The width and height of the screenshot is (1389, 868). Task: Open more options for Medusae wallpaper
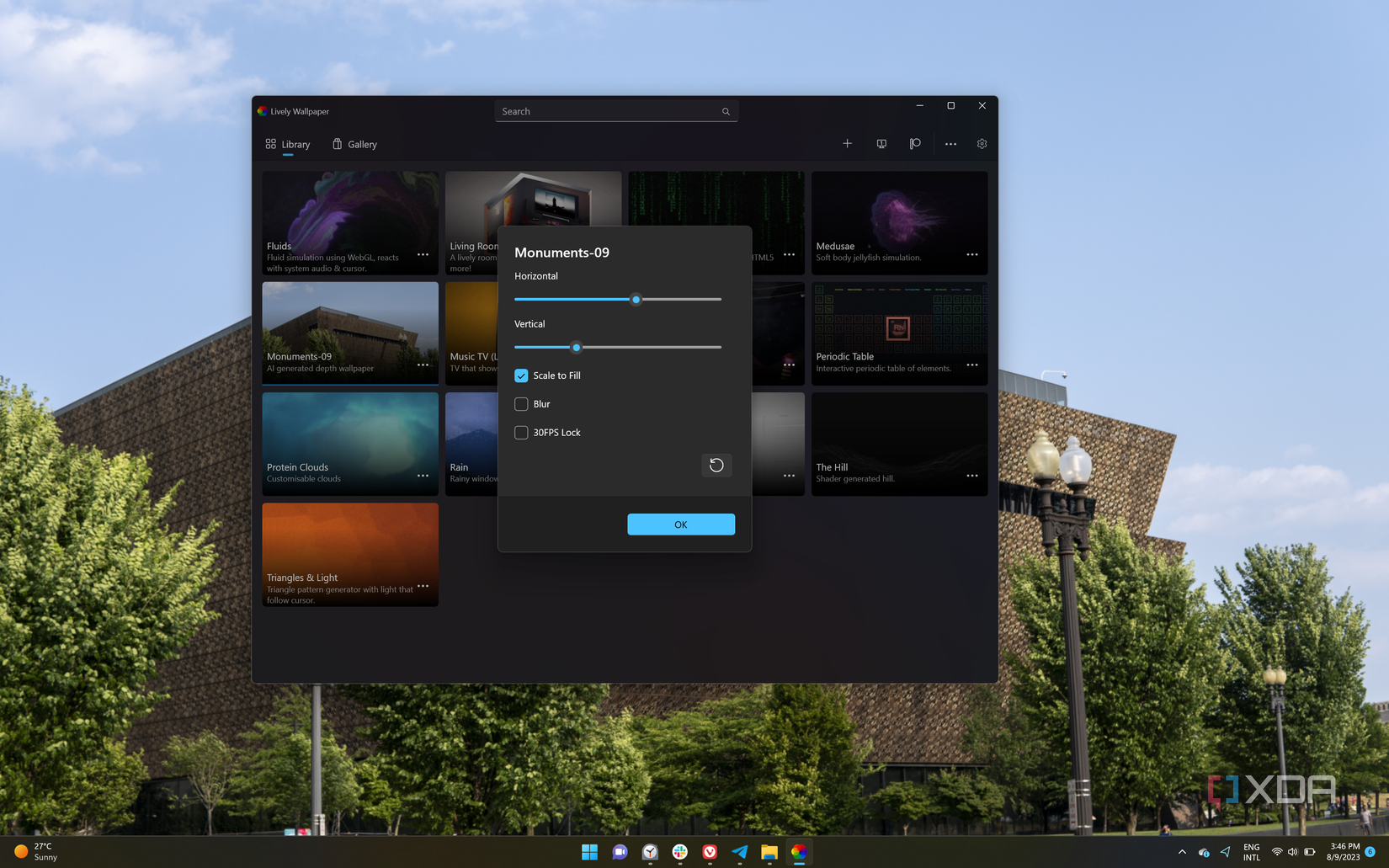pyautogui.click(x=972, y=254)
